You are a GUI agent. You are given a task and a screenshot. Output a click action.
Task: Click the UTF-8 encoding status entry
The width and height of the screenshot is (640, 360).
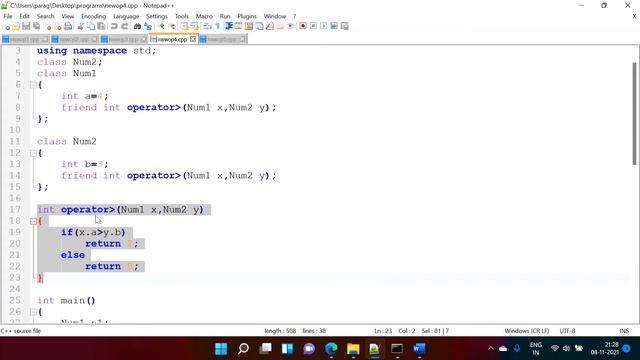click(567, 331)
